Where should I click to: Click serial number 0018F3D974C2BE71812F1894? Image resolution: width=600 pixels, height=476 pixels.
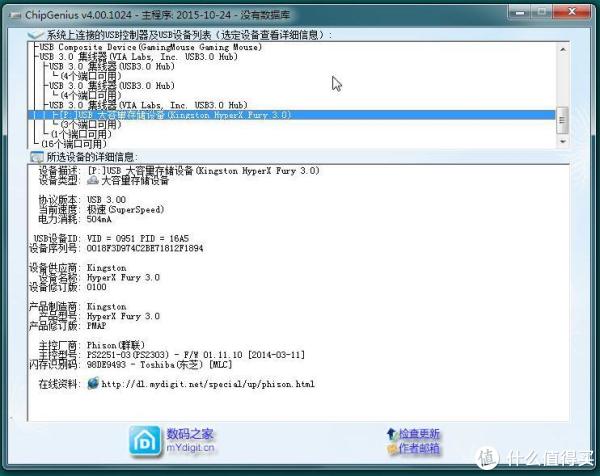145,248
